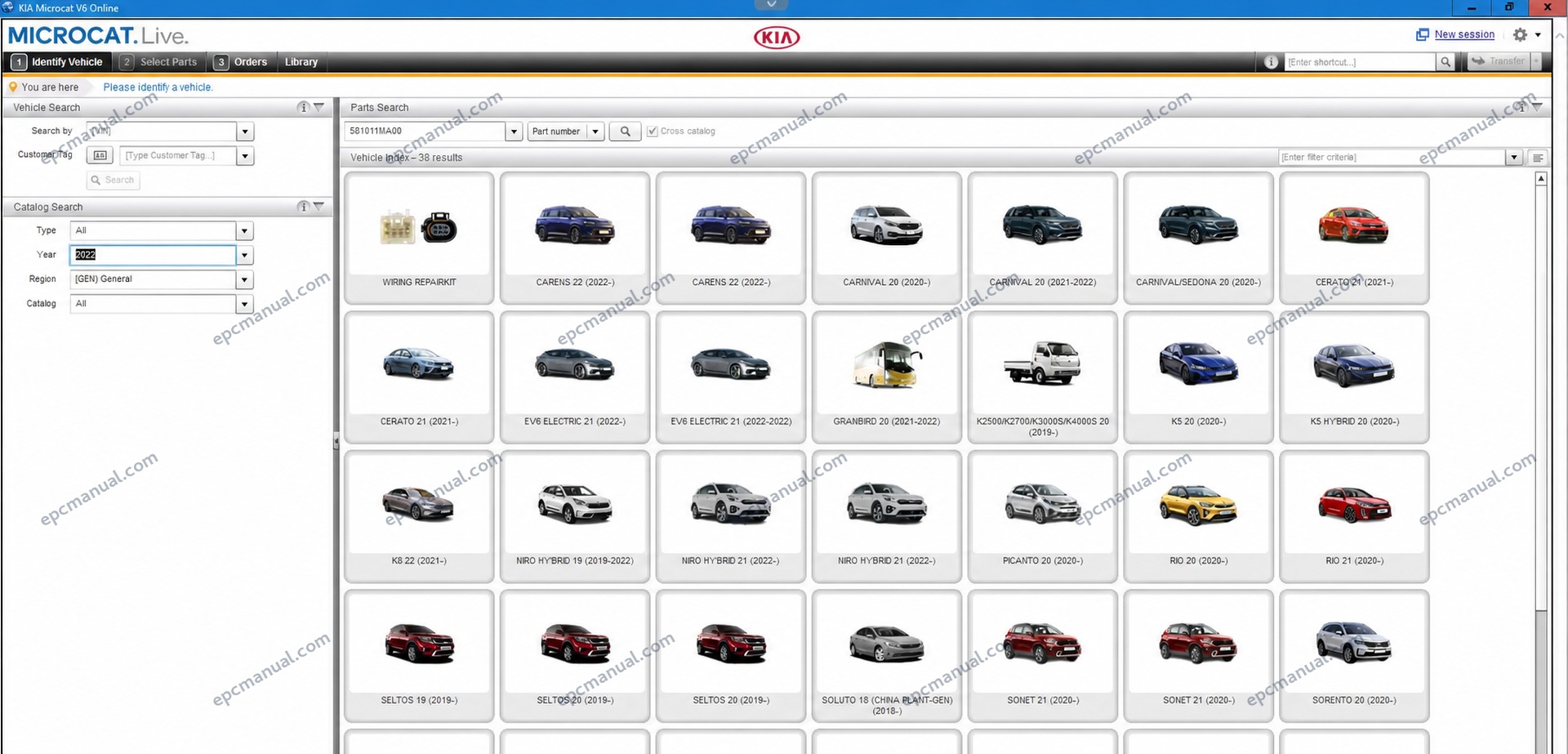This screenshot has height=754, width=1568.
Task: Click the info icon beside shortcut field
Action: point(1271,62)
